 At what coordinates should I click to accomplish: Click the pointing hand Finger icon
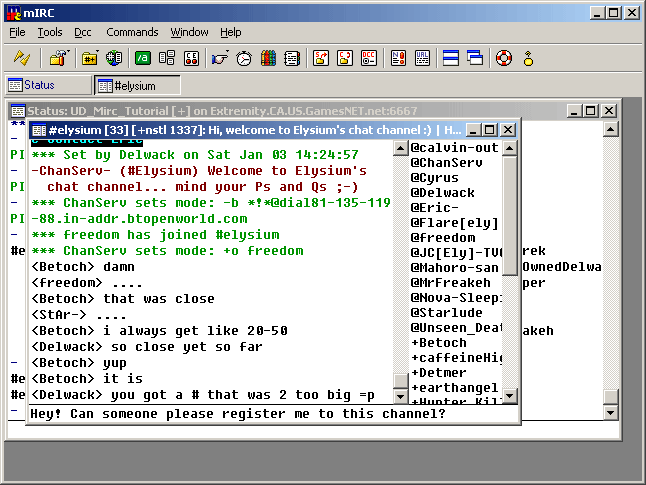click(220, 58)
